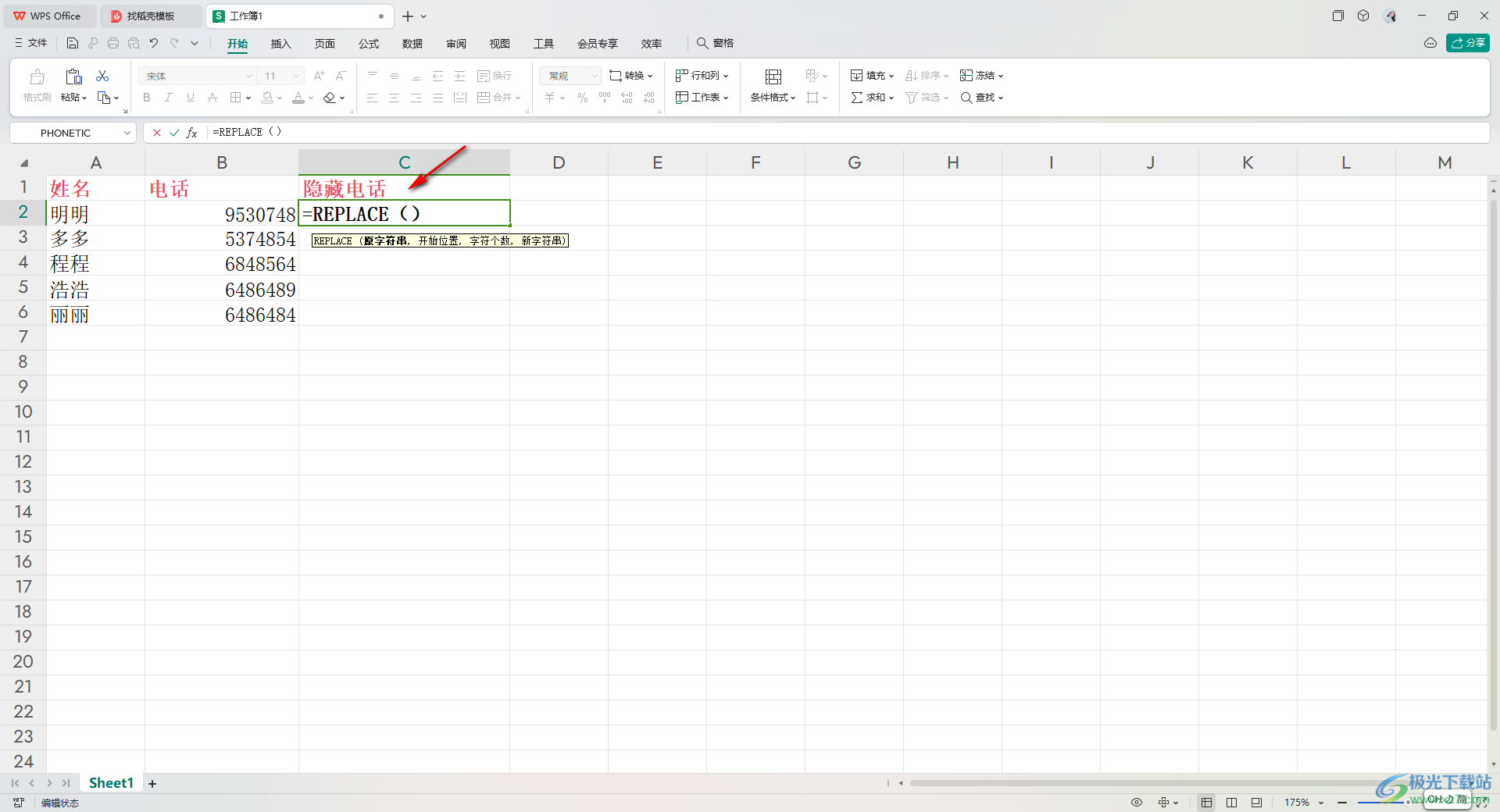Click the Copy icon

[104, 98]
